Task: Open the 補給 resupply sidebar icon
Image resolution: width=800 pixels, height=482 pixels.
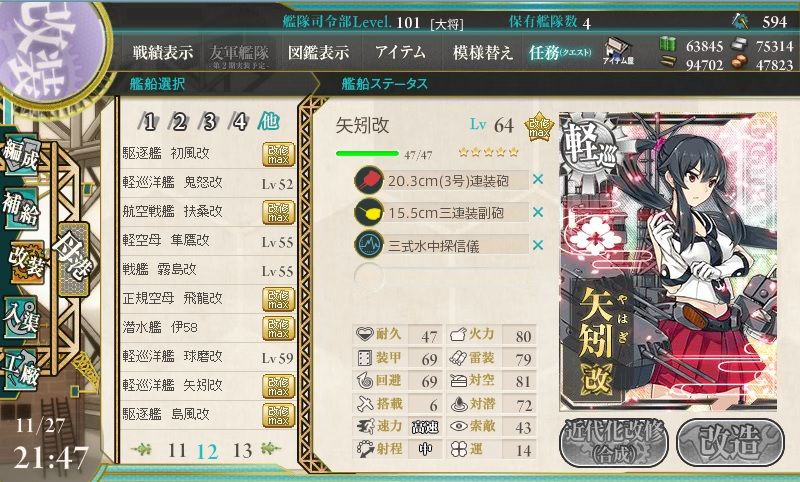Action: [20, 208]
